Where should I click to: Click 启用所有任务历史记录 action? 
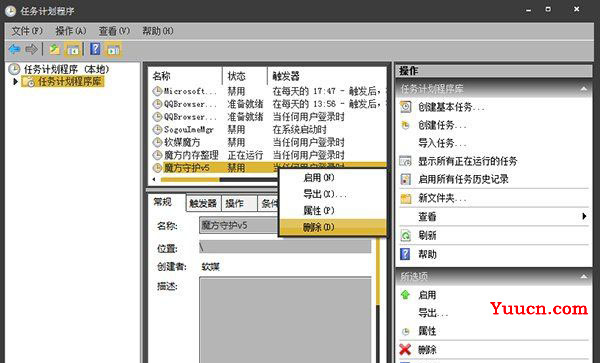click(x=463, y=179)
